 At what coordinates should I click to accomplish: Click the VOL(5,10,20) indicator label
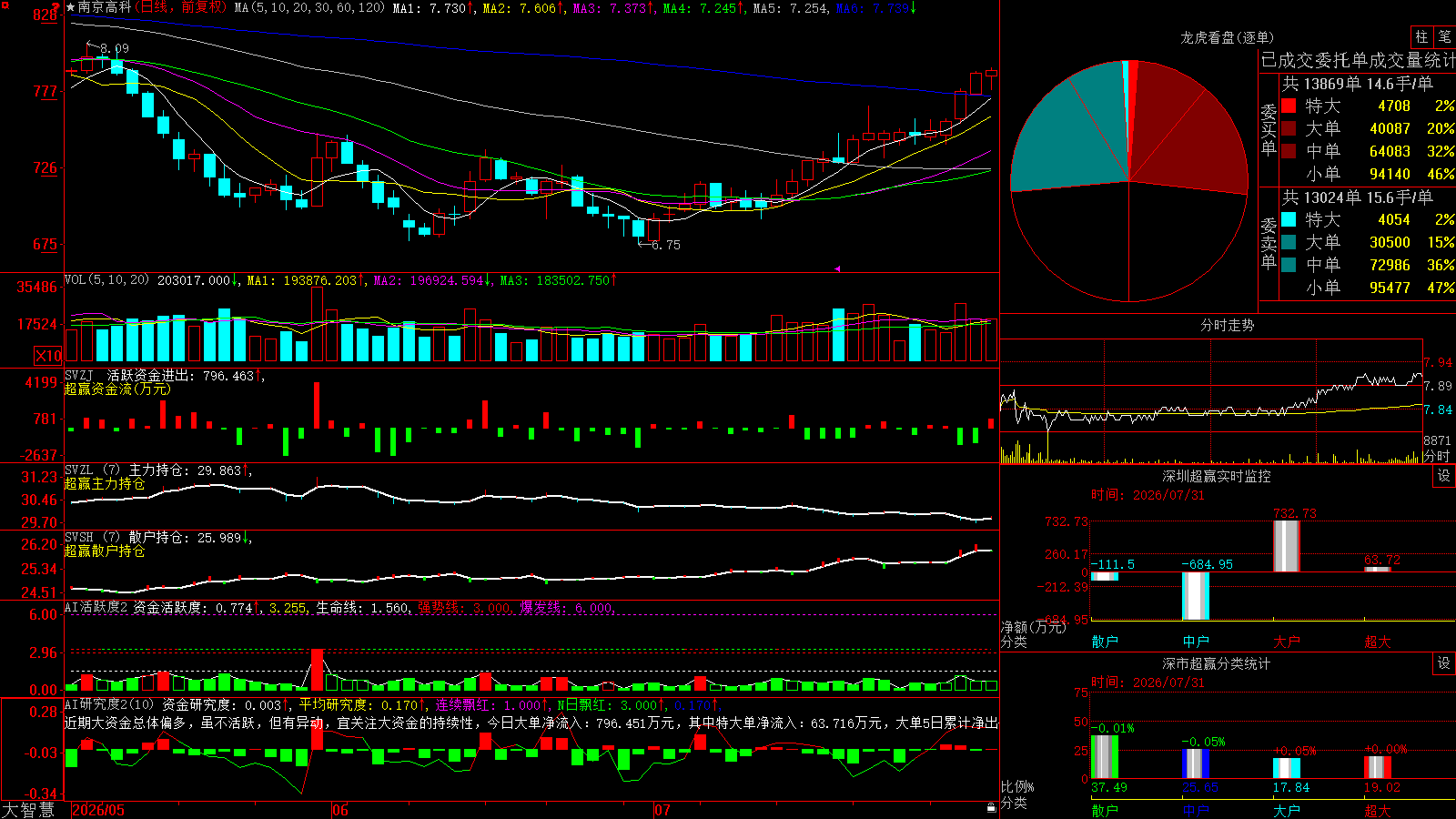click(x=107, y=279)
